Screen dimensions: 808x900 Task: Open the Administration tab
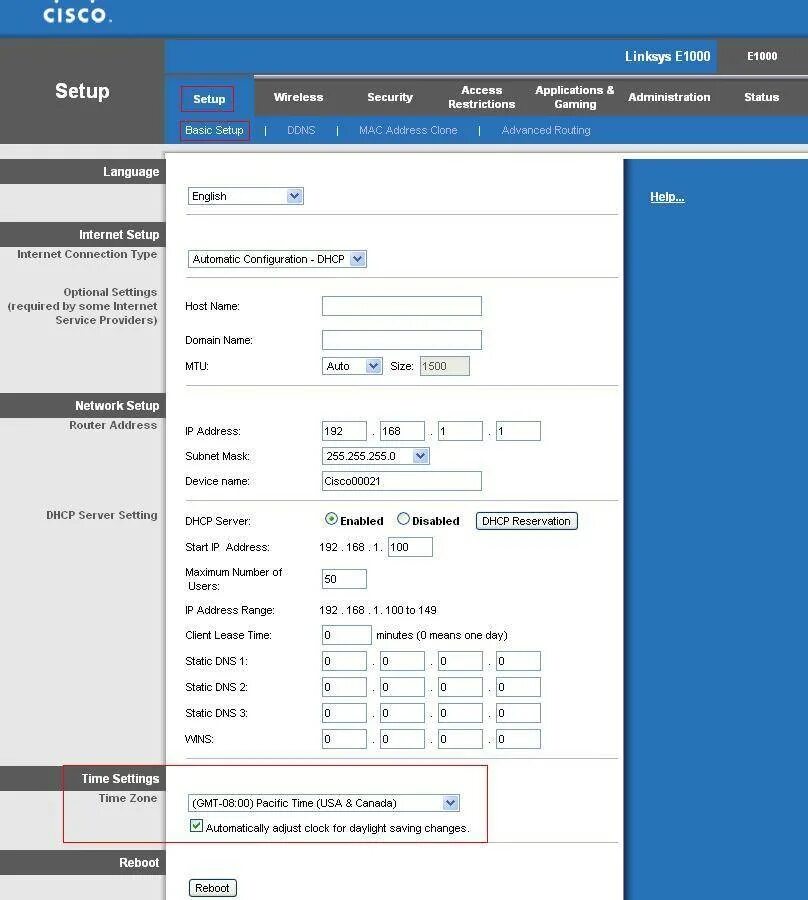[x=669, y=97]
